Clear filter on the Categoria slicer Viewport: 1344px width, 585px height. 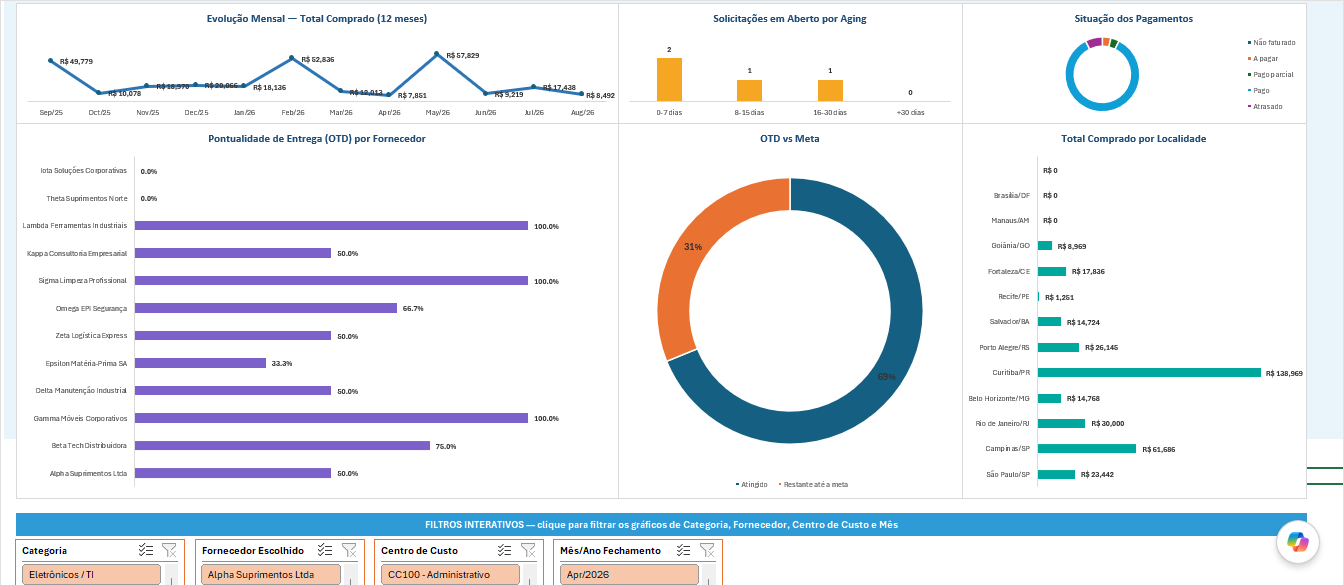[169, 550]
